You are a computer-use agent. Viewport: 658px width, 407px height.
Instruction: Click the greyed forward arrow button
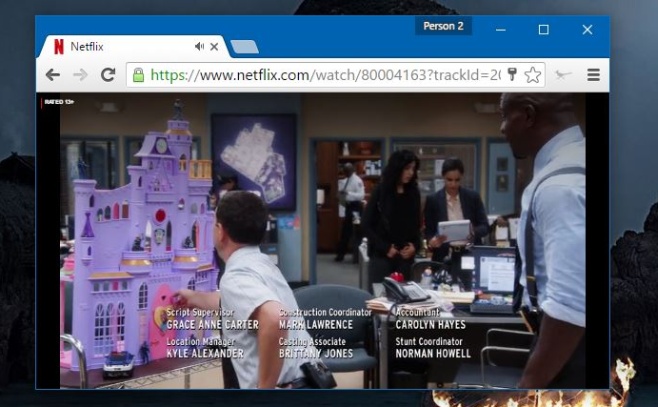(x=80, y=75)
